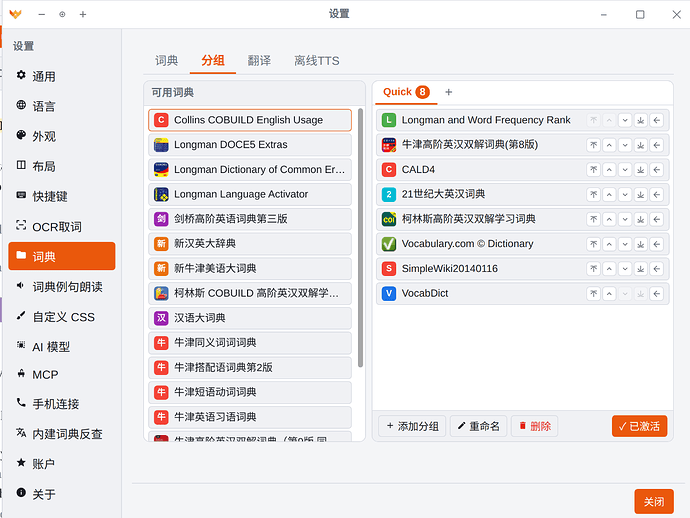Open 关于 page in sidebar
The image size is (690, 518).
(62, 494)
